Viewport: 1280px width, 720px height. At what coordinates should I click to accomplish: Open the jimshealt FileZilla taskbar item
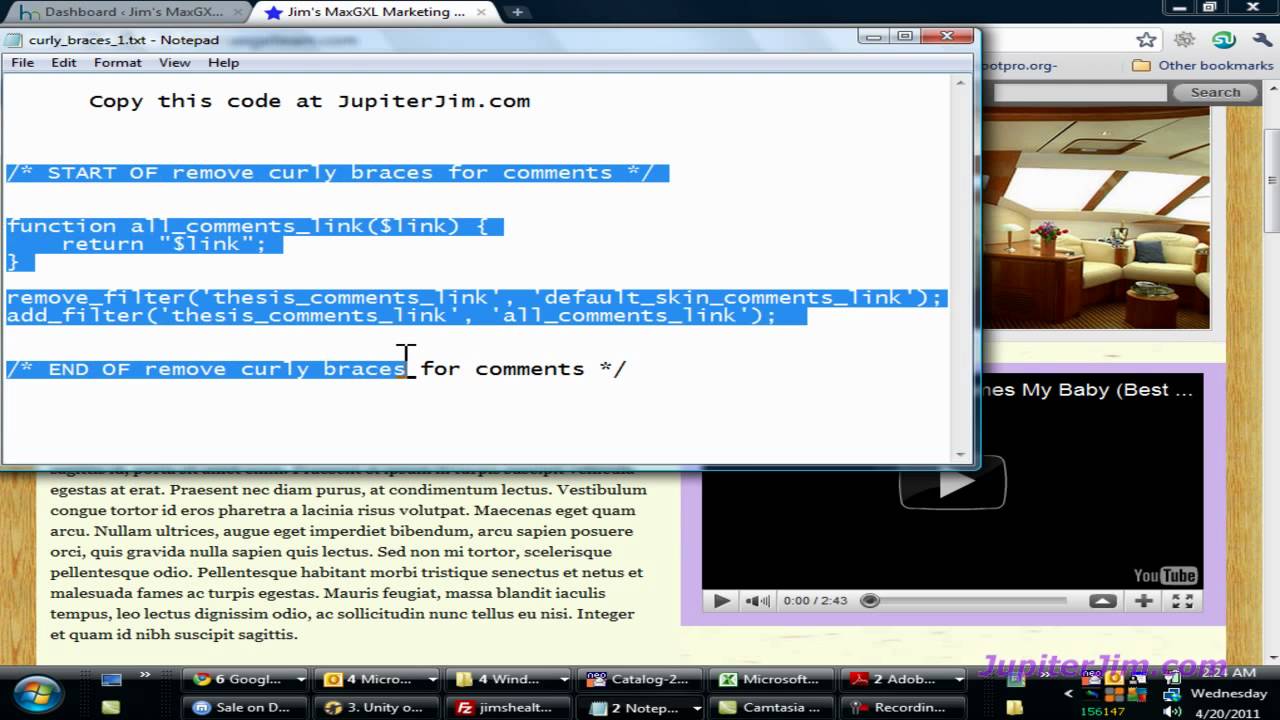point(509,707)
